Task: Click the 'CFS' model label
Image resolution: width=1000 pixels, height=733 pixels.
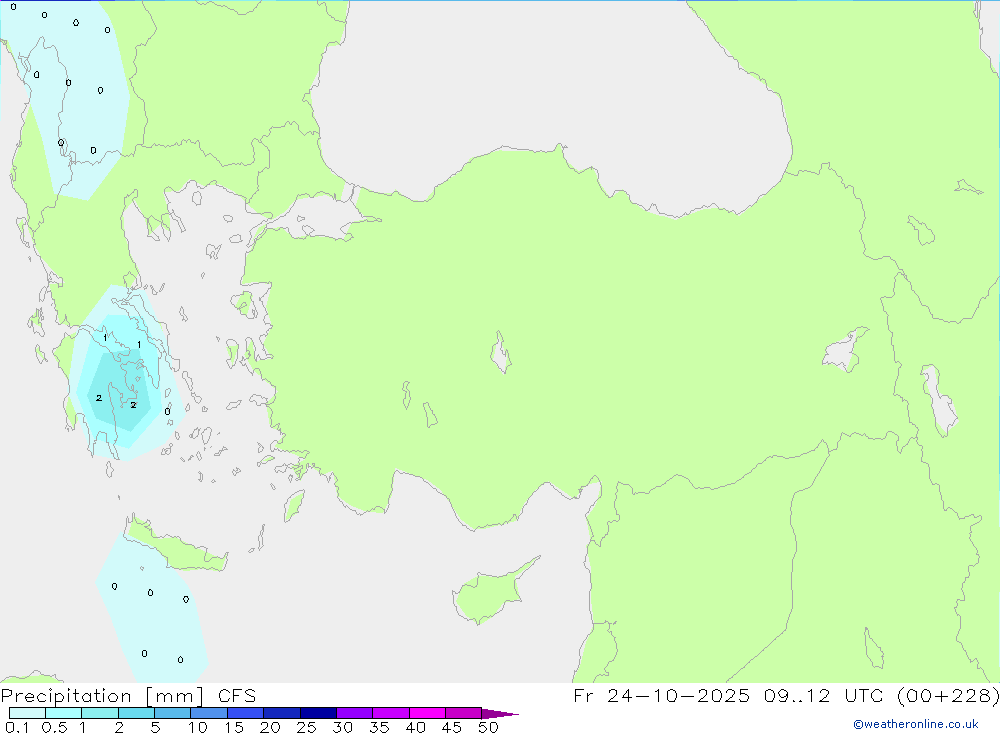Action: pyautogui.click(x=237, y=696)
